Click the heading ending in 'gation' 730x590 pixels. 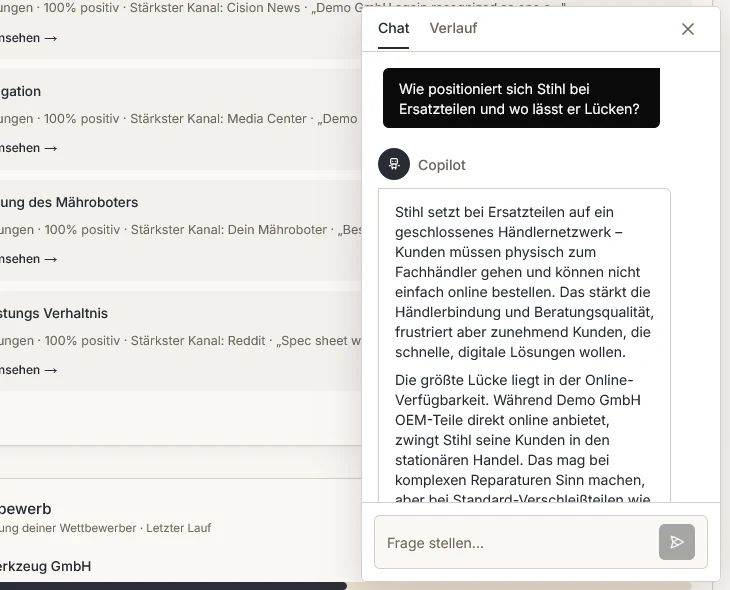click(20, 91)
